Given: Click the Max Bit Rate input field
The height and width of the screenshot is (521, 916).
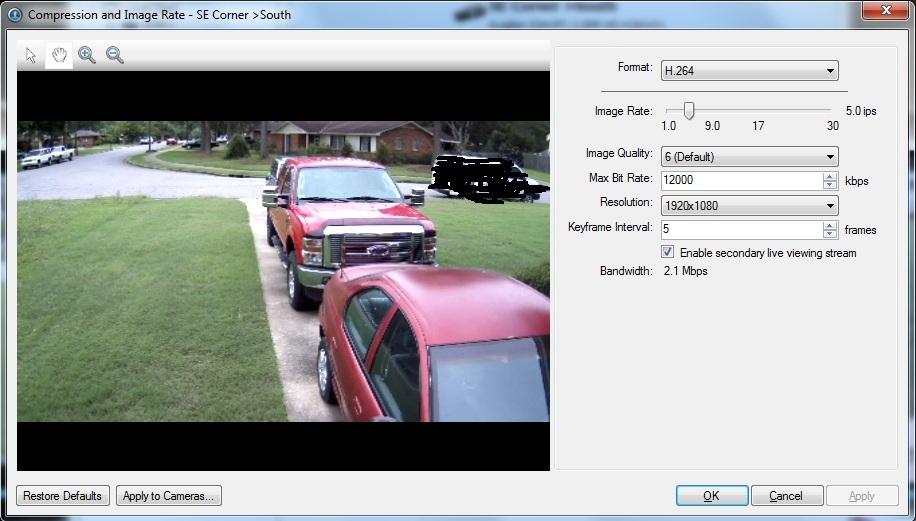Looking at the screenshot, I should (x=740, y=181).
